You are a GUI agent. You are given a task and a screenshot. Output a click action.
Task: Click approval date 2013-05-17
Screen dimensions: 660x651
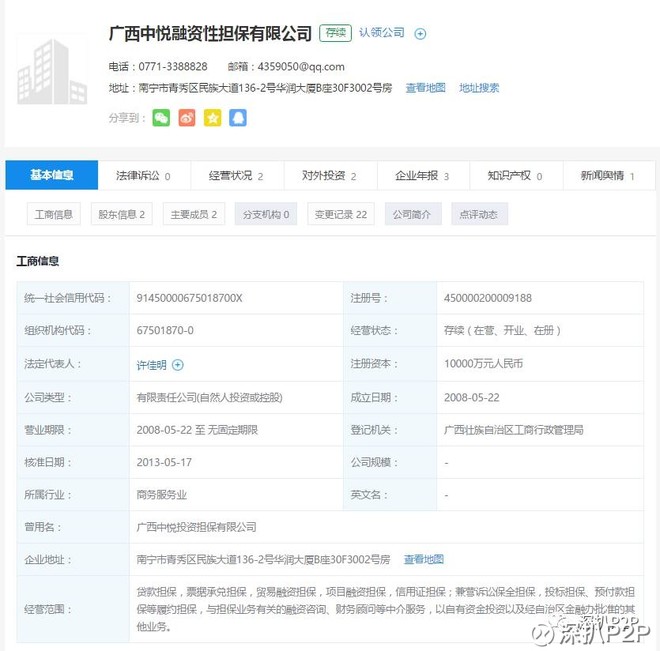click(164, 462)
